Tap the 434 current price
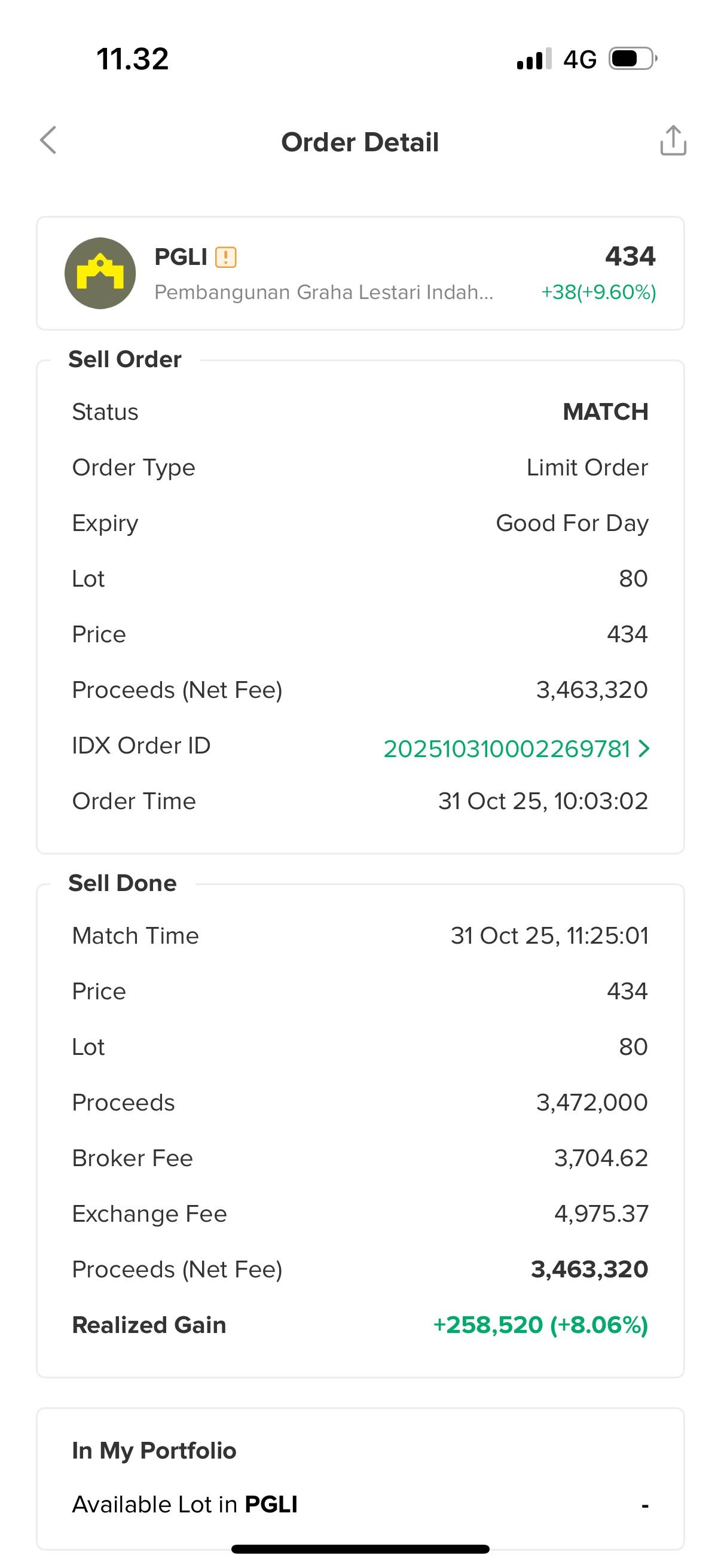The height and width of the screenshot is (1568, 721). click(x=630, y=257)
